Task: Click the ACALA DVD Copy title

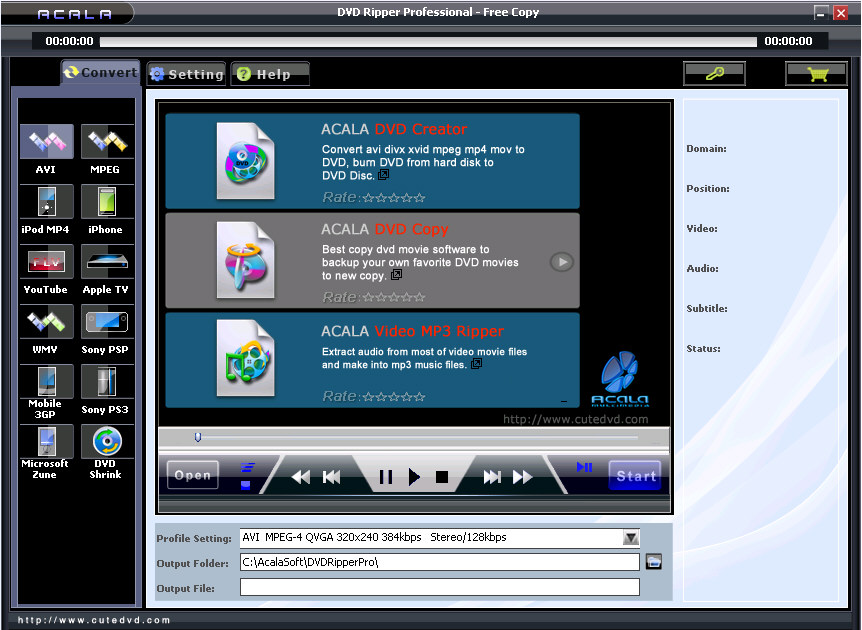Action: coord(385,229)
